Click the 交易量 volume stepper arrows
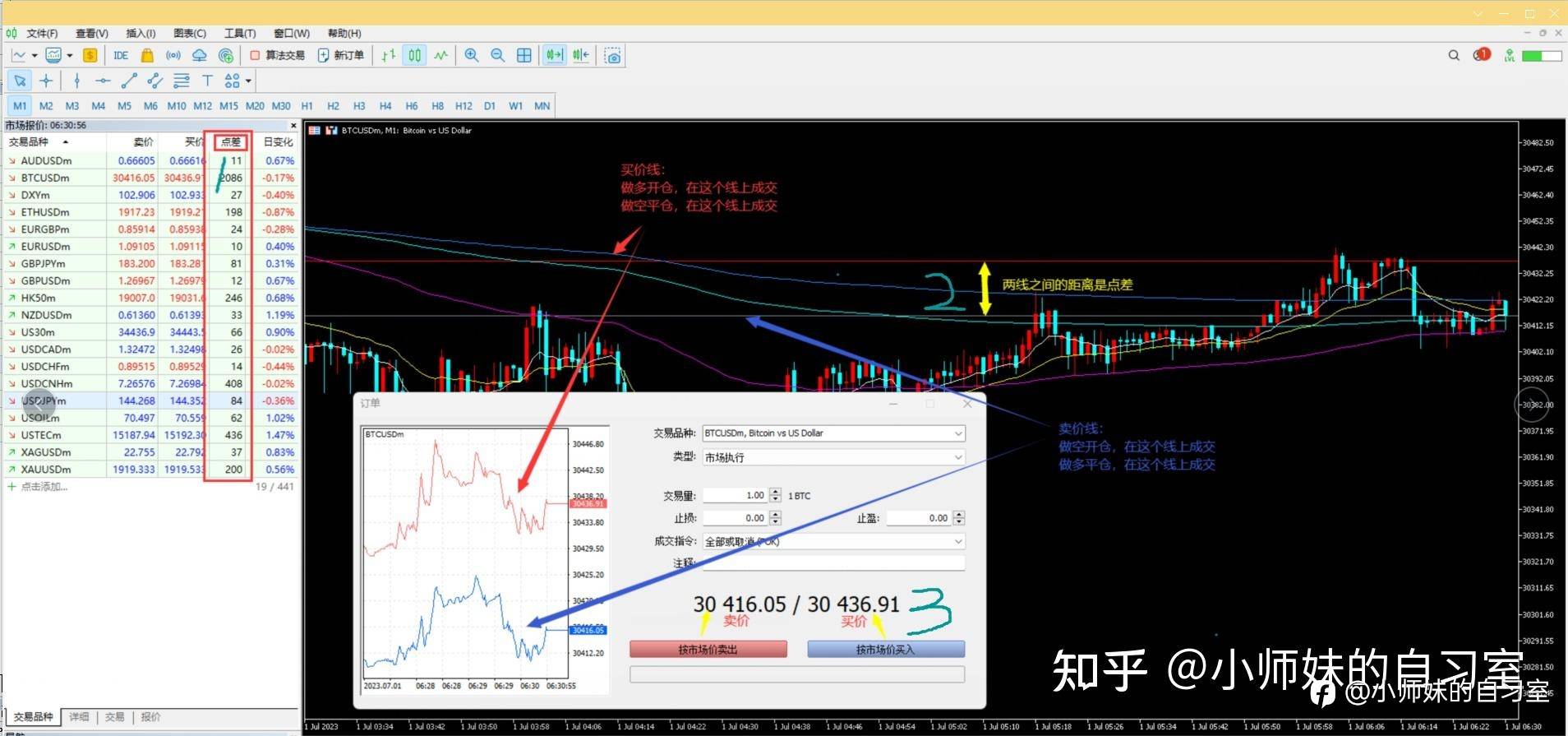The width and height of the screenshot is (1568, 736). 775,496
